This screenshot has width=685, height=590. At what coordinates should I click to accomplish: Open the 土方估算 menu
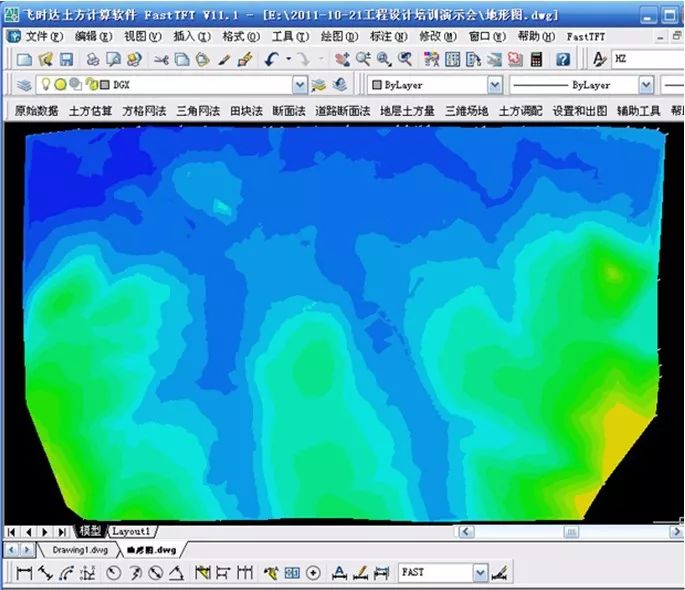(90, 111)
